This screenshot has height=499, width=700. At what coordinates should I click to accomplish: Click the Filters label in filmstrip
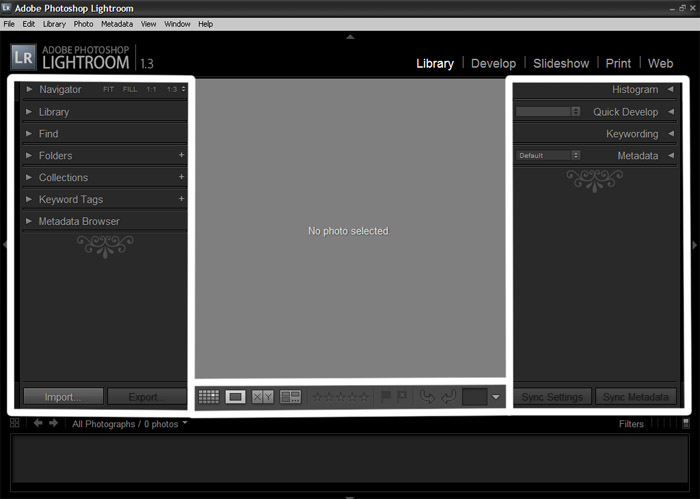(x=631, y=424)
